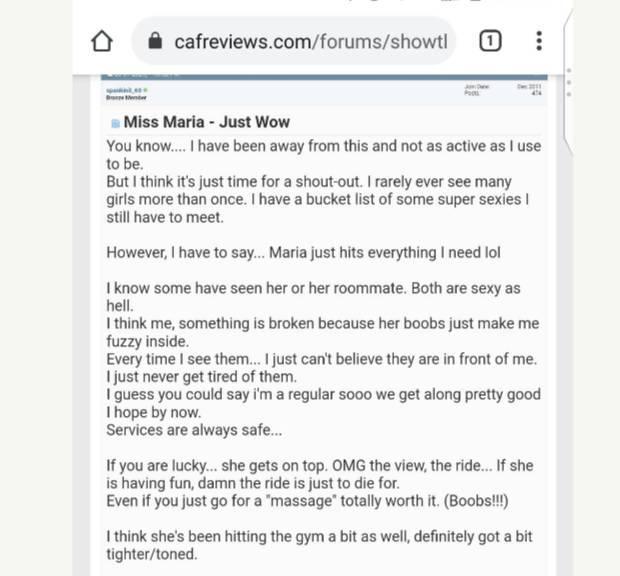Click the curved panel edge at right

coord(568,83)
